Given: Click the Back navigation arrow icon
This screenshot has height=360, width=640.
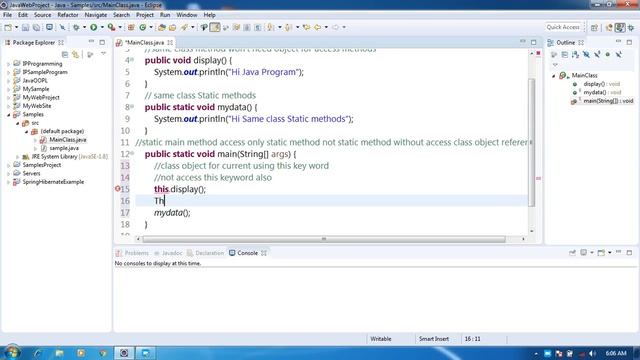Looking at the screenshot, I should click(317, 27).
